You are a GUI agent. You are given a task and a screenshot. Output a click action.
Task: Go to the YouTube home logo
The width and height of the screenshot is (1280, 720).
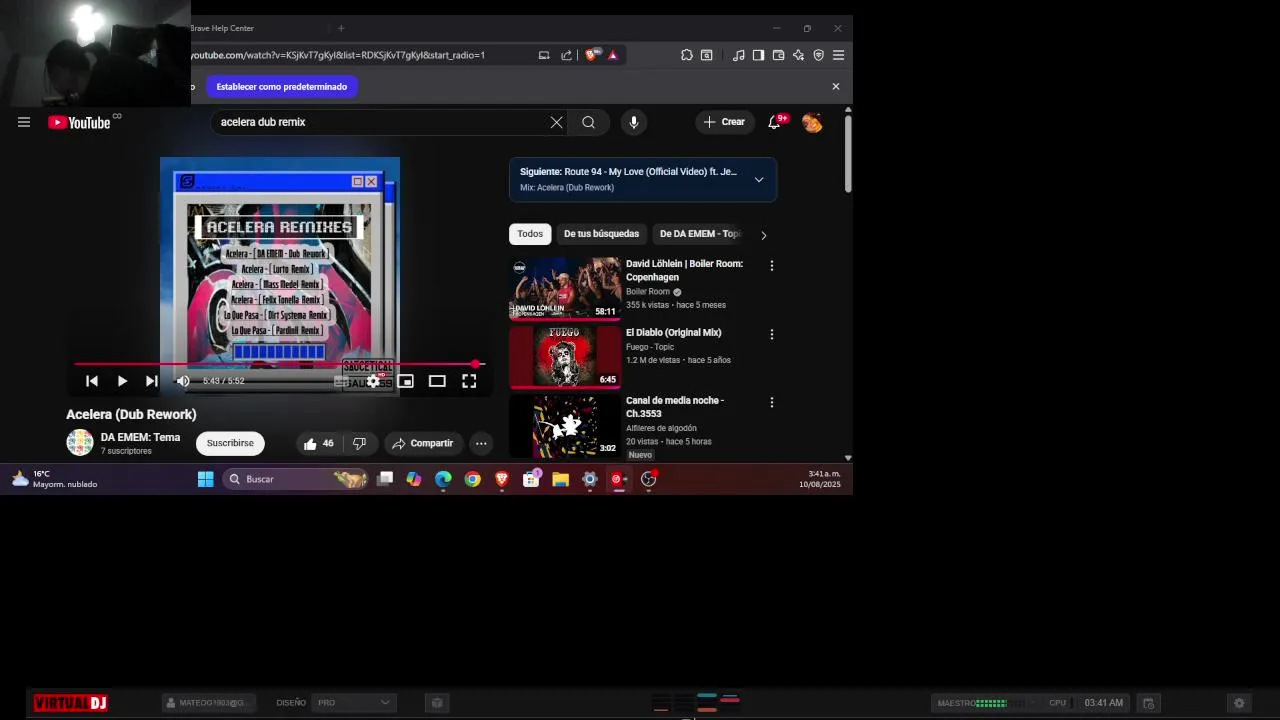(79, 122)
